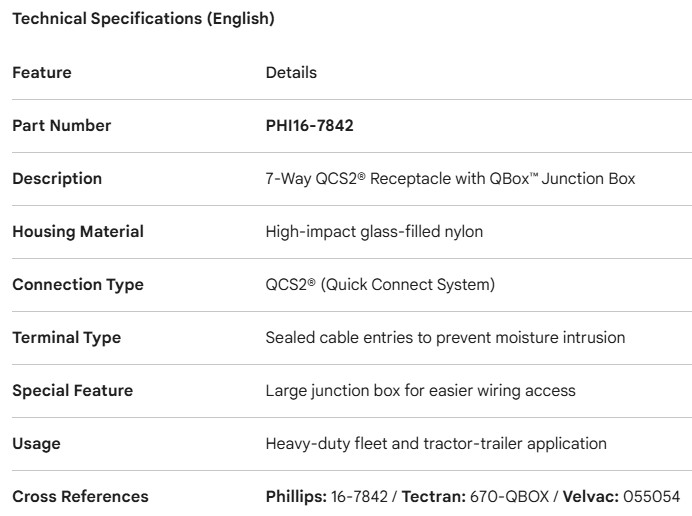Click the 7-Way QCS2 Receptacle description text
This screenshot has width=692, height=516.
click(x=450, y=179)
